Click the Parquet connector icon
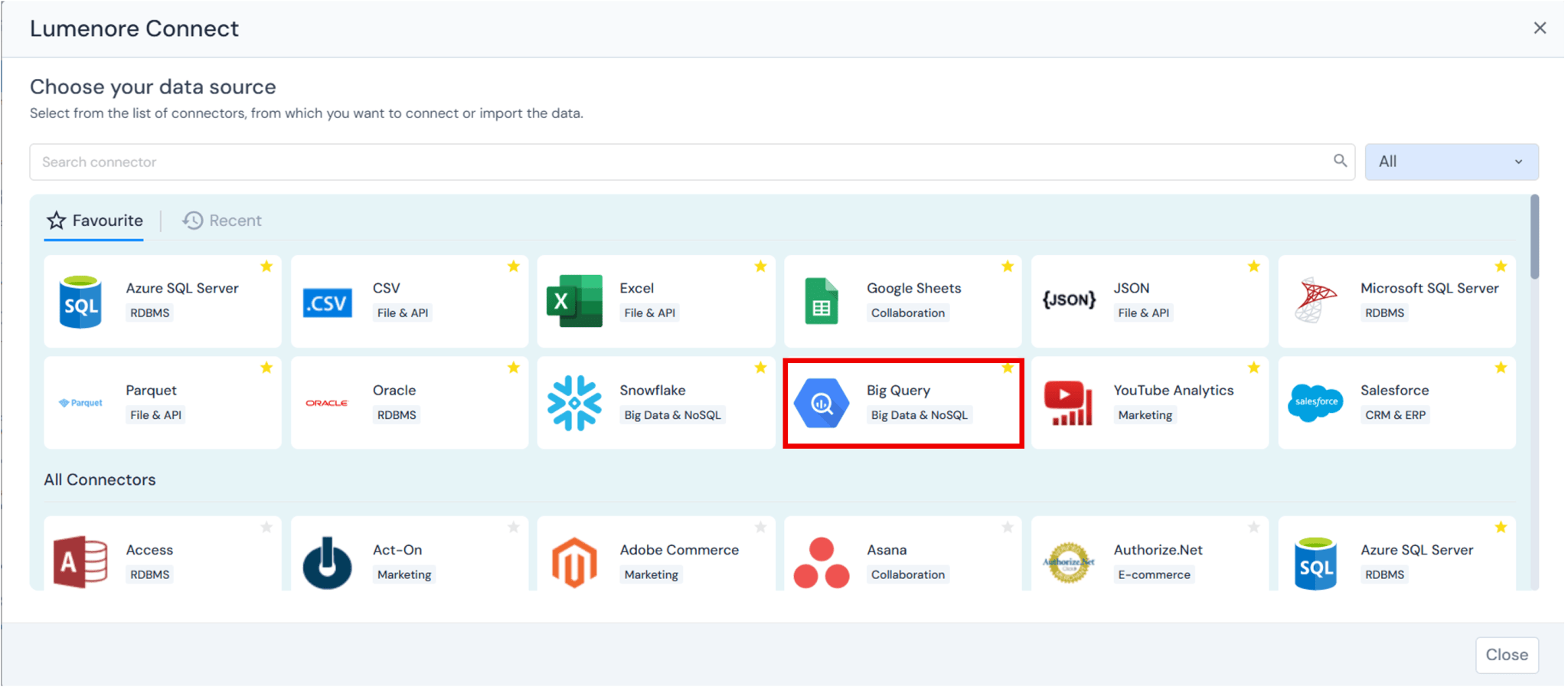 point(80,403)
